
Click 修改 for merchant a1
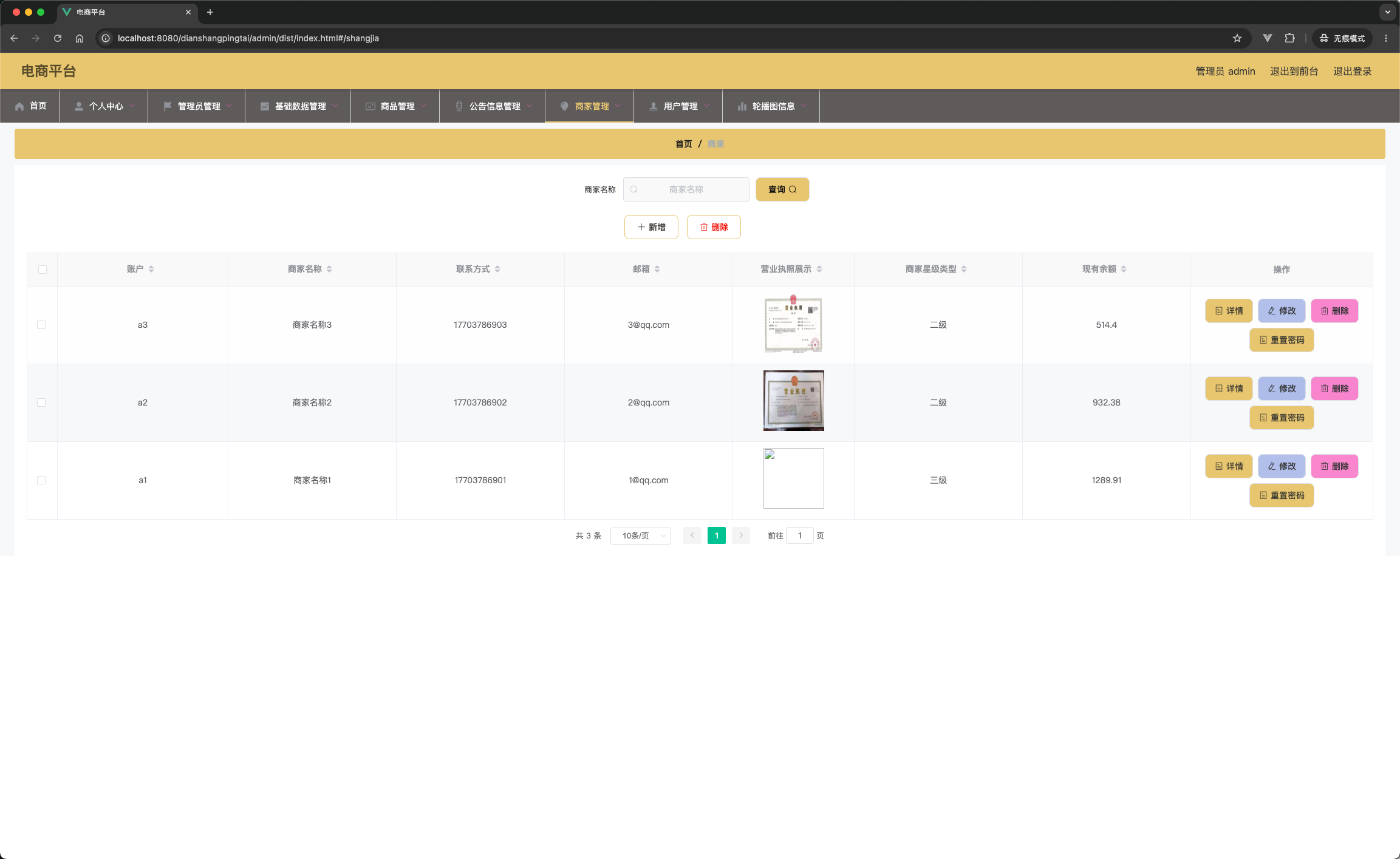click(1282, 466)
